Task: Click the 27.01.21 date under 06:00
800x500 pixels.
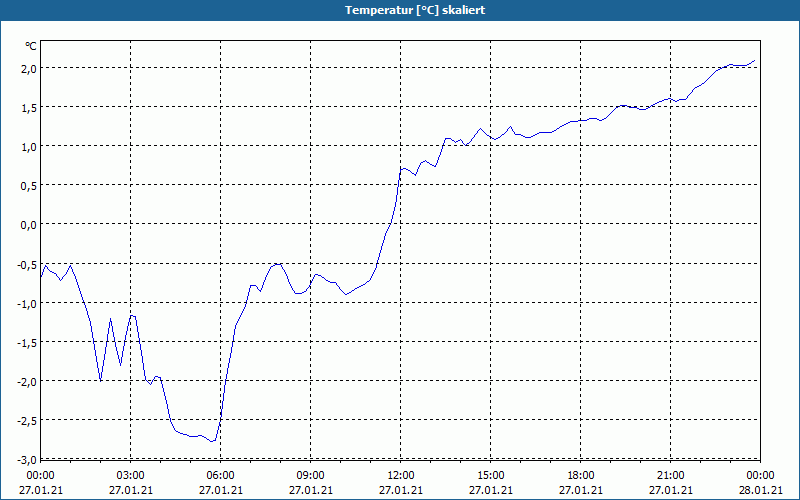Action: [x=220, y=490]
